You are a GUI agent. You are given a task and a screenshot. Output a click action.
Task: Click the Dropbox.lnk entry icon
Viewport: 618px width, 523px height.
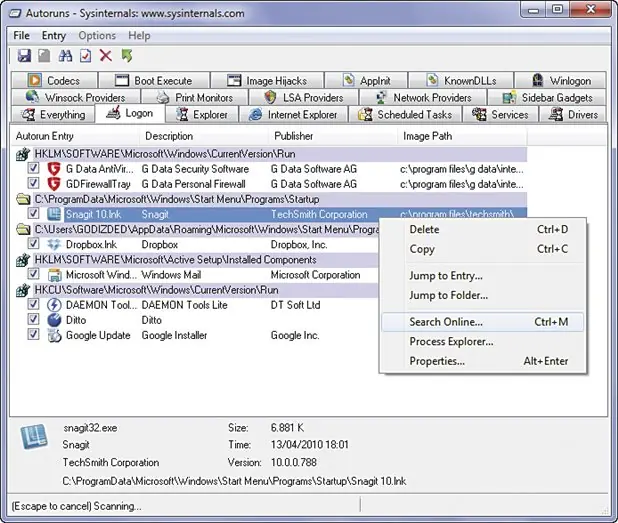point(54,245)
